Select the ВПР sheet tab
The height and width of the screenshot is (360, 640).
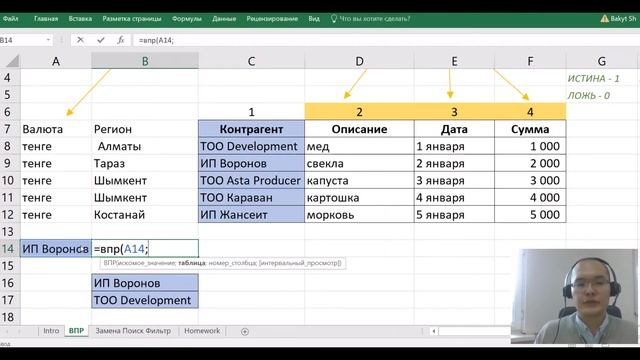76,331
